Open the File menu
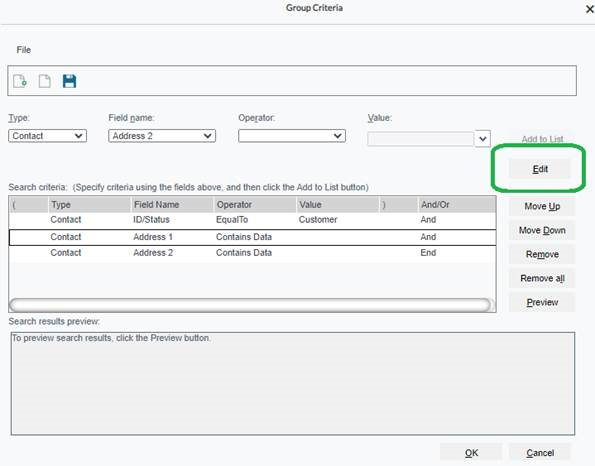The image size is (595, 466). [24, 50]
